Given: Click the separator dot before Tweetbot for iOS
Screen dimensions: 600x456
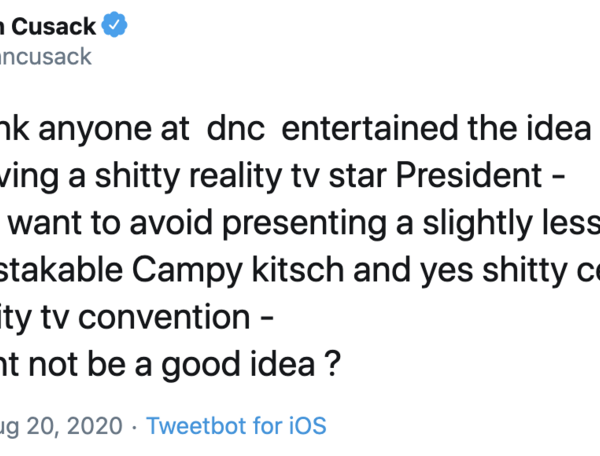Looking at the screenshot, I should [x=132, y=426].
